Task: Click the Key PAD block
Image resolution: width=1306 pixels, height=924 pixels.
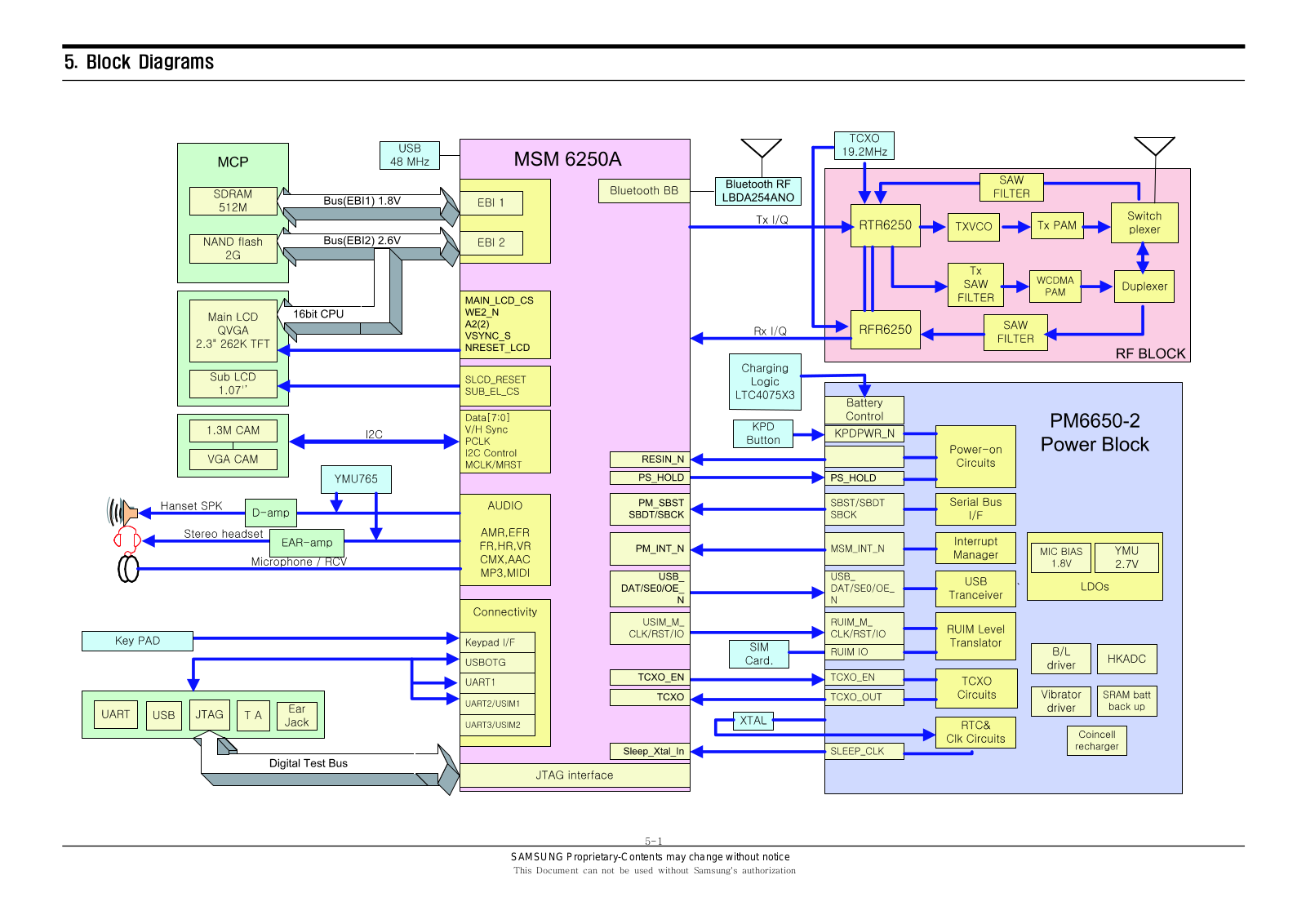Action: coord(137,641)
